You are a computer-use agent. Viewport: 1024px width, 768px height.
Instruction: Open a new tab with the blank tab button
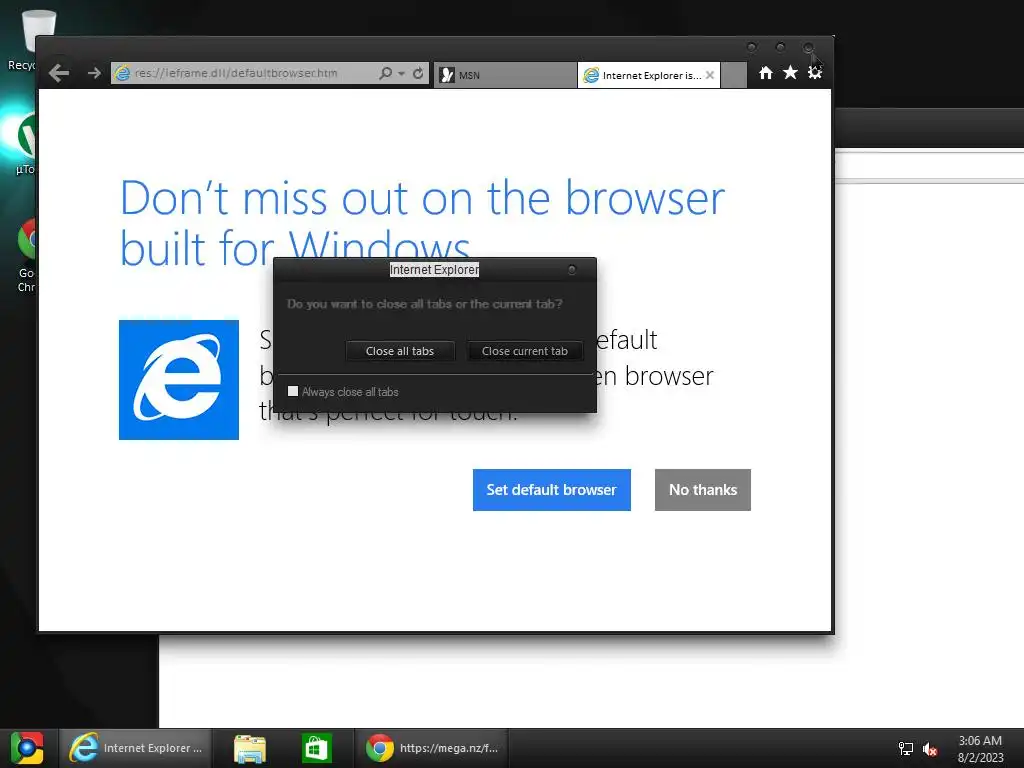click(x=733, y=75)
